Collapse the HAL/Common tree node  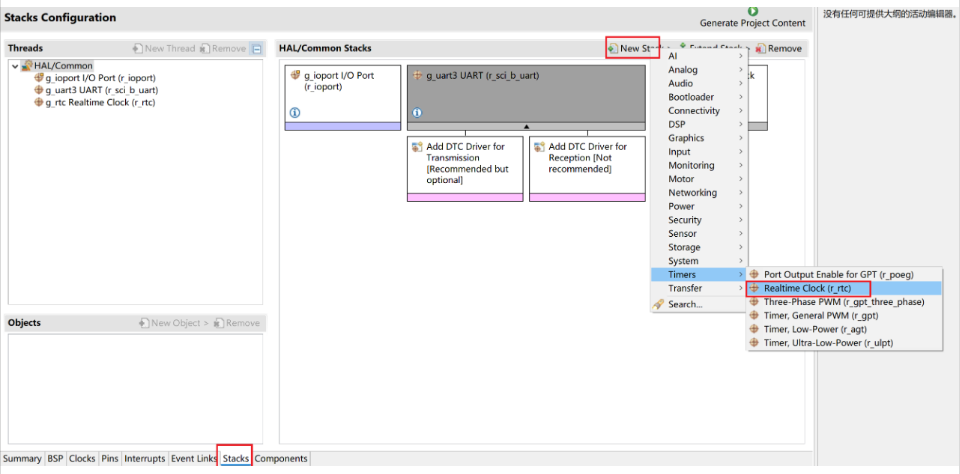(x=15, y=66)
